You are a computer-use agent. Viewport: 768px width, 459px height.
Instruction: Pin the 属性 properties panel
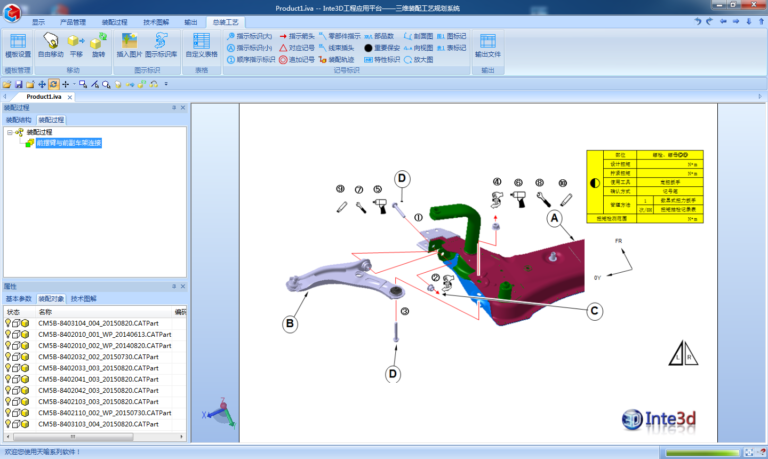click(174, 286)
